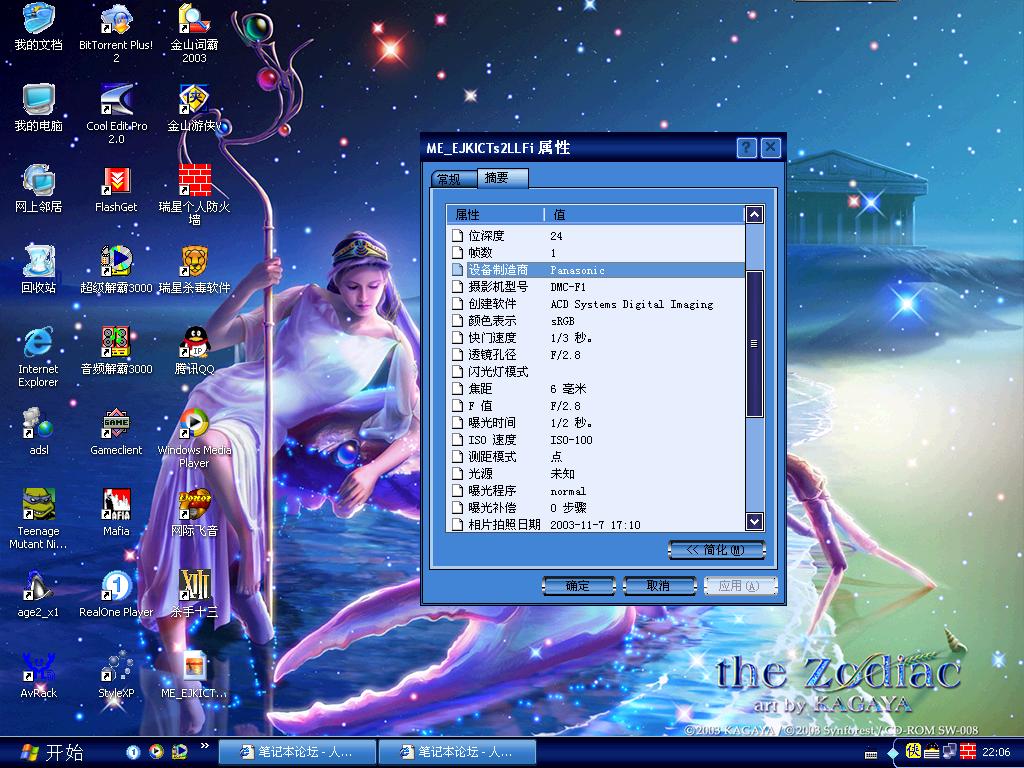Viewport: 1024px width, 768px height.
Task: Select the Mafia game shortcut
Action: click(x=116, y=506)
